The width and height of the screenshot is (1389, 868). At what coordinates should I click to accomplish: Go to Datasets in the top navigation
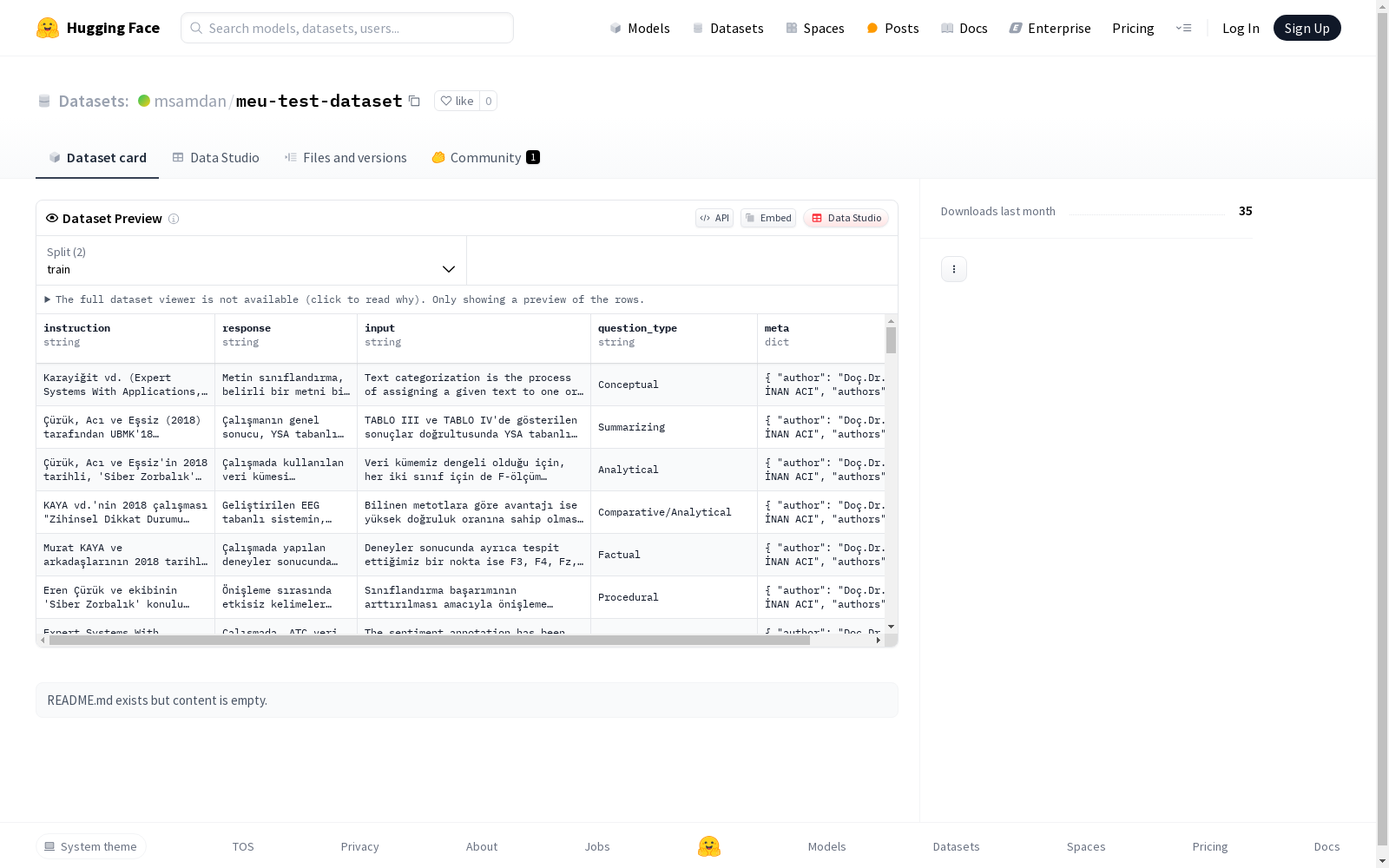click(x=727, y=28)
